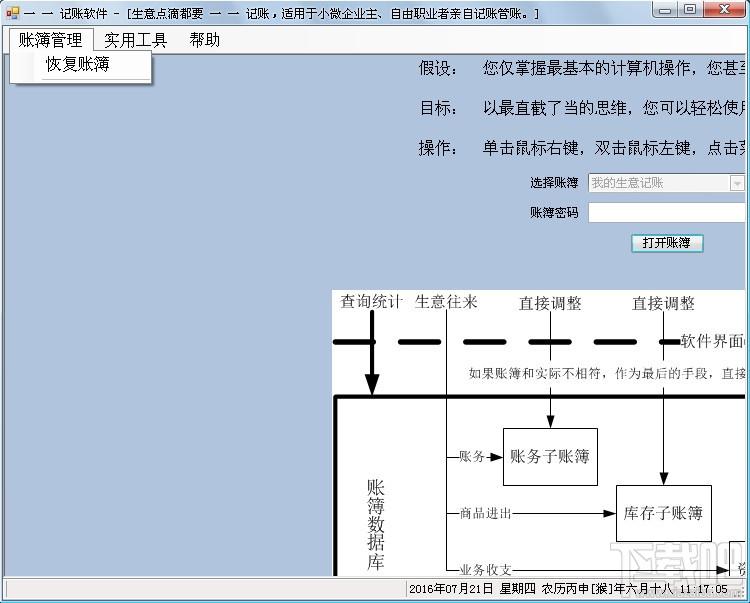
Task: Click the 查询统计 label in diagram
Action: (x=371, y=302)
